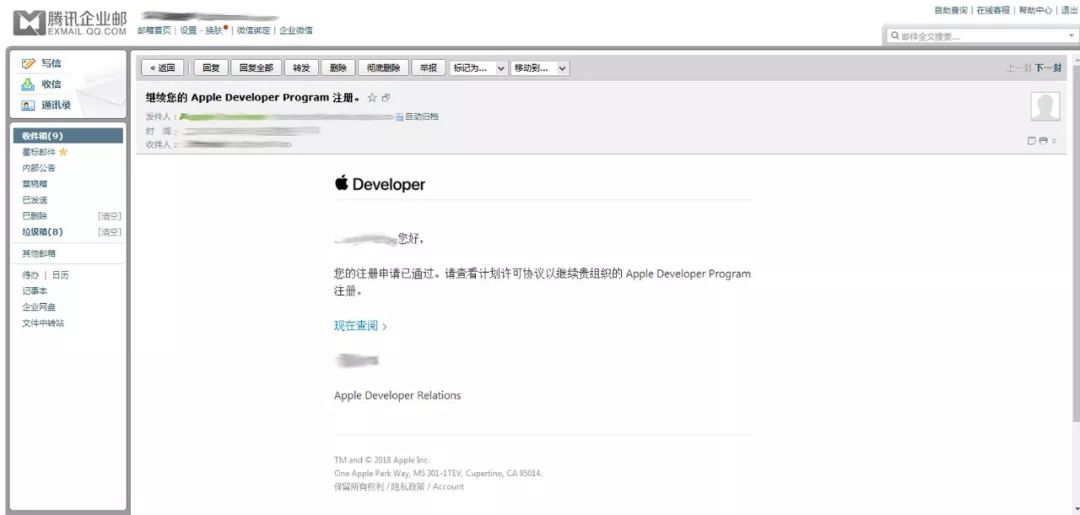Open 微信绑定 WeChat binding link
The width and height of the screenshot is (1080, 515).
coord(253,30)
